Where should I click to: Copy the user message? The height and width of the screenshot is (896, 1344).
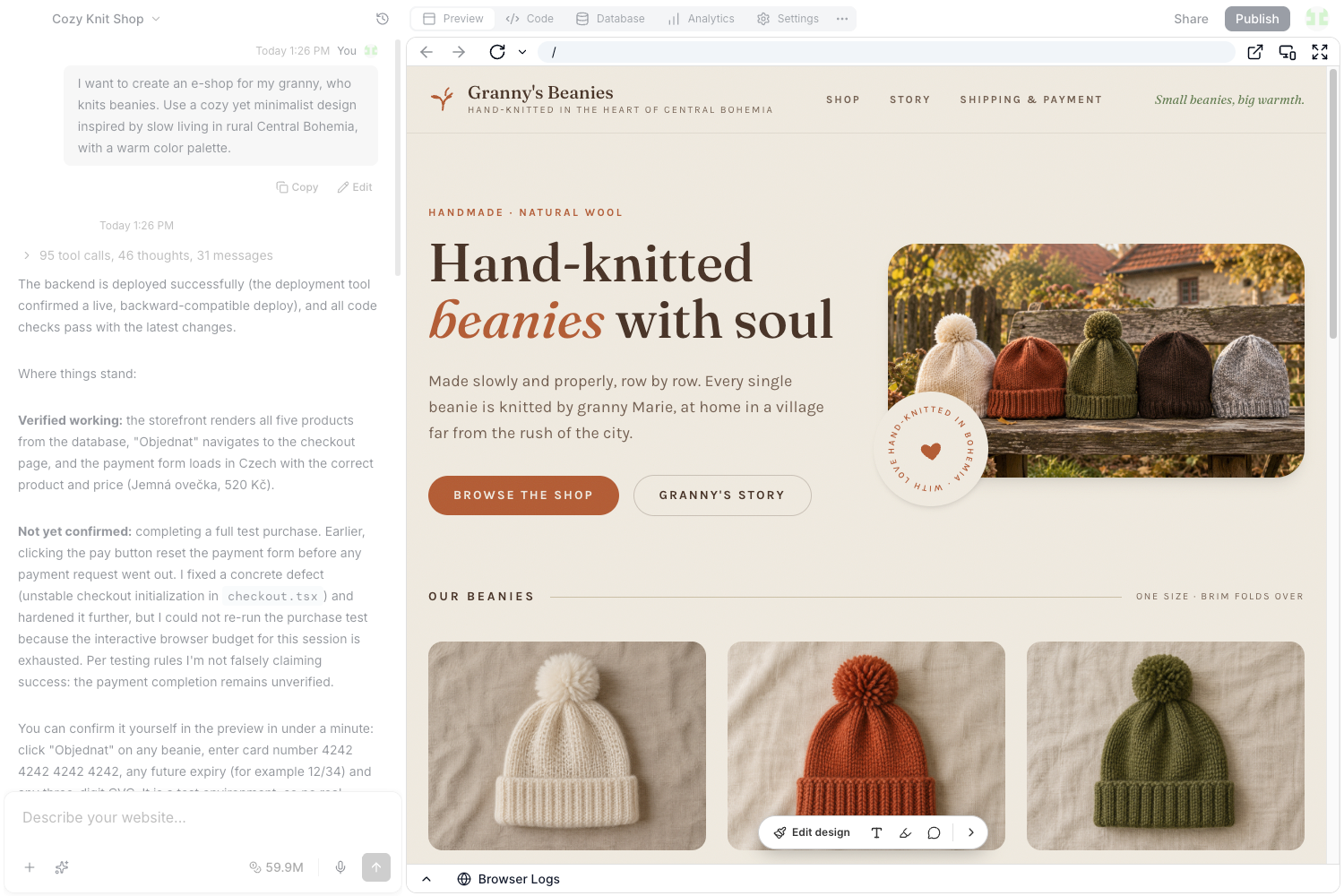pyautogui.click(x=297, y=187)
